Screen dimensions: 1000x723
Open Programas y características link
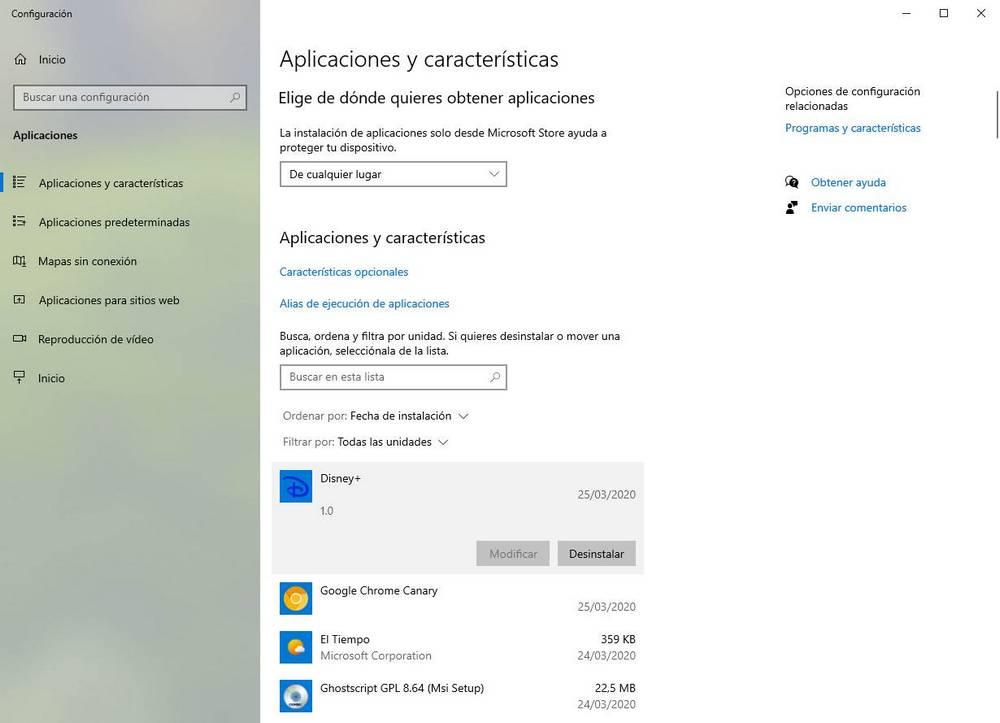pyautogui.click(x=853, y=128)
